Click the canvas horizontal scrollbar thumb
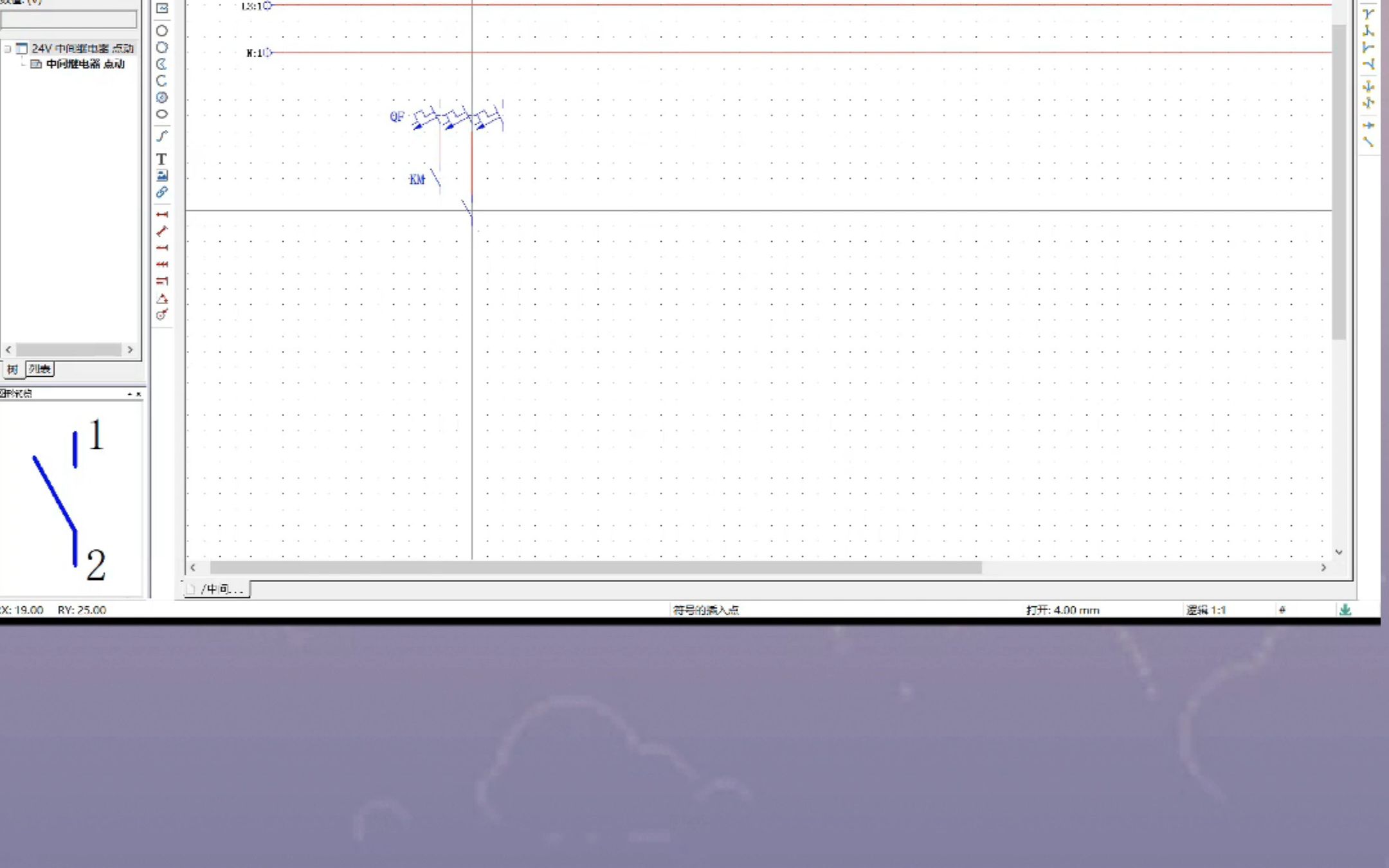The height and width of the screenshot is (868, 1389). [595, 568]
